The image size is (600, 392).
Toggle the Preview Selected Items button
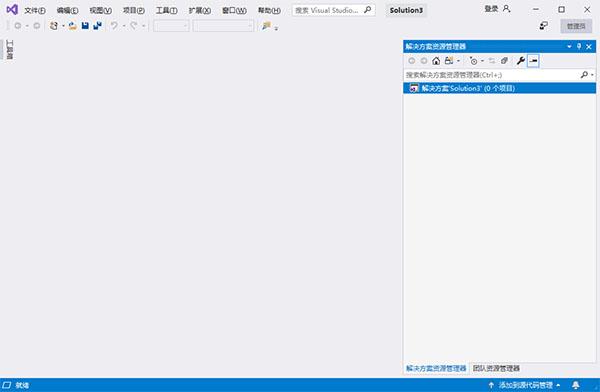(x=533, y=60)
